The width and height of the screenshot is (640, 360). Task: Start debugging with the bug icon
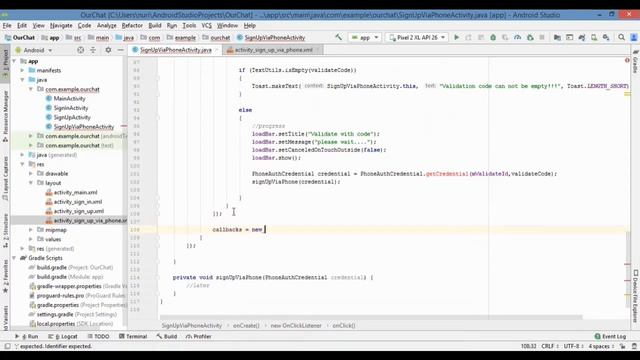(x=493, y=37)
